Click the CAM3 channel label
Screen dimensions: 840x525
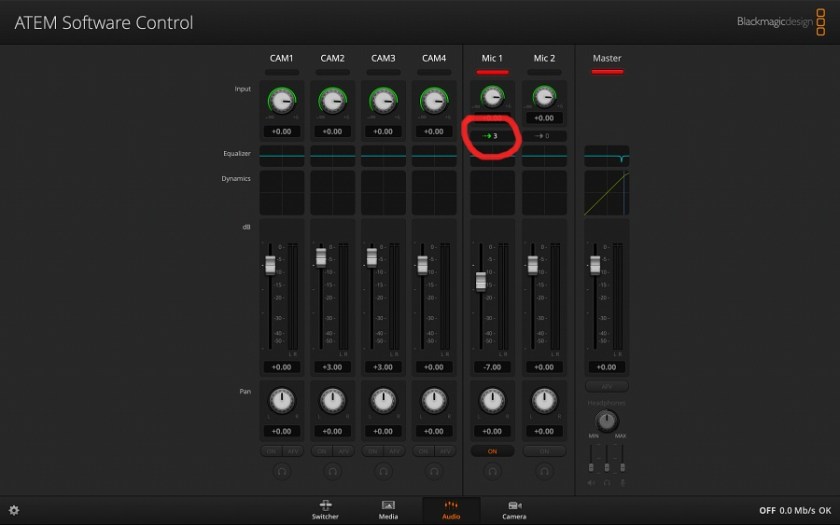[x=383, y=58]
